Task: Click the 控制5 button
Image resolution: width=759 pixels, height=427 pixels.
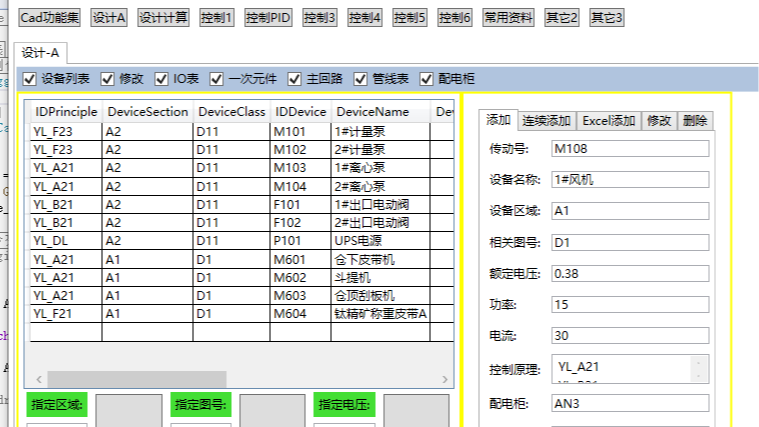Action: point(410,18)
